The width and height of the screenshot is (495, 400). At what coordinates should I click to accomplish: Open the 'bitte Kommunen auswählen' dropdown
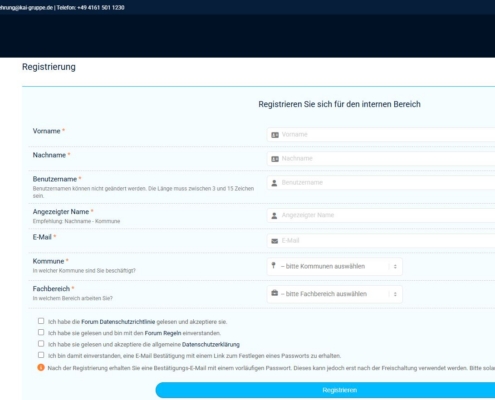[335, 266]
